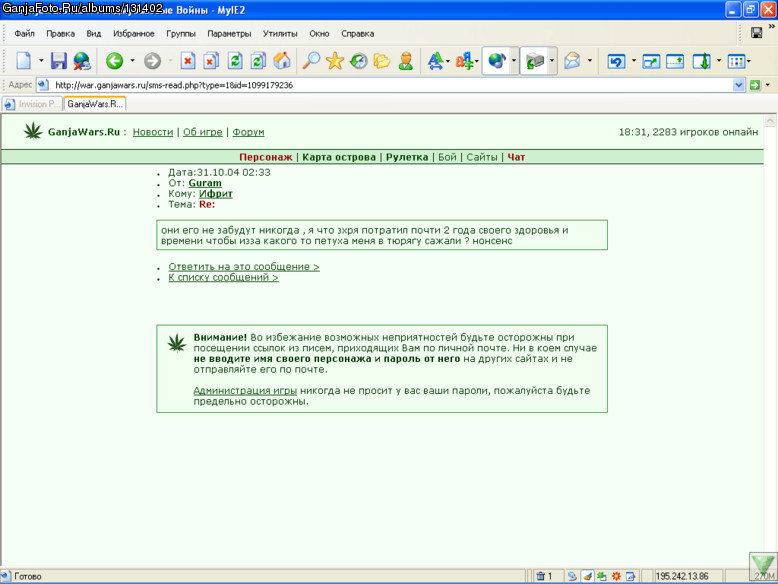Click the user figure toolbar icon
Image resolution: width=778 pixels, height=584 pixels.
coord(405,61)
